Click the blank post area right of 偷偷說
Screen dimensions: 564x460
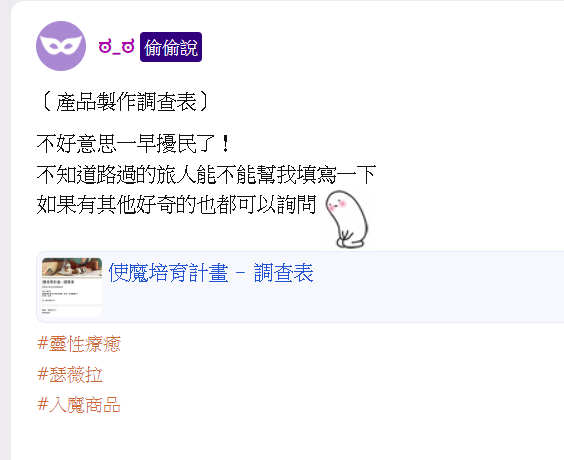pyautogui.click(x=381, y=47)
